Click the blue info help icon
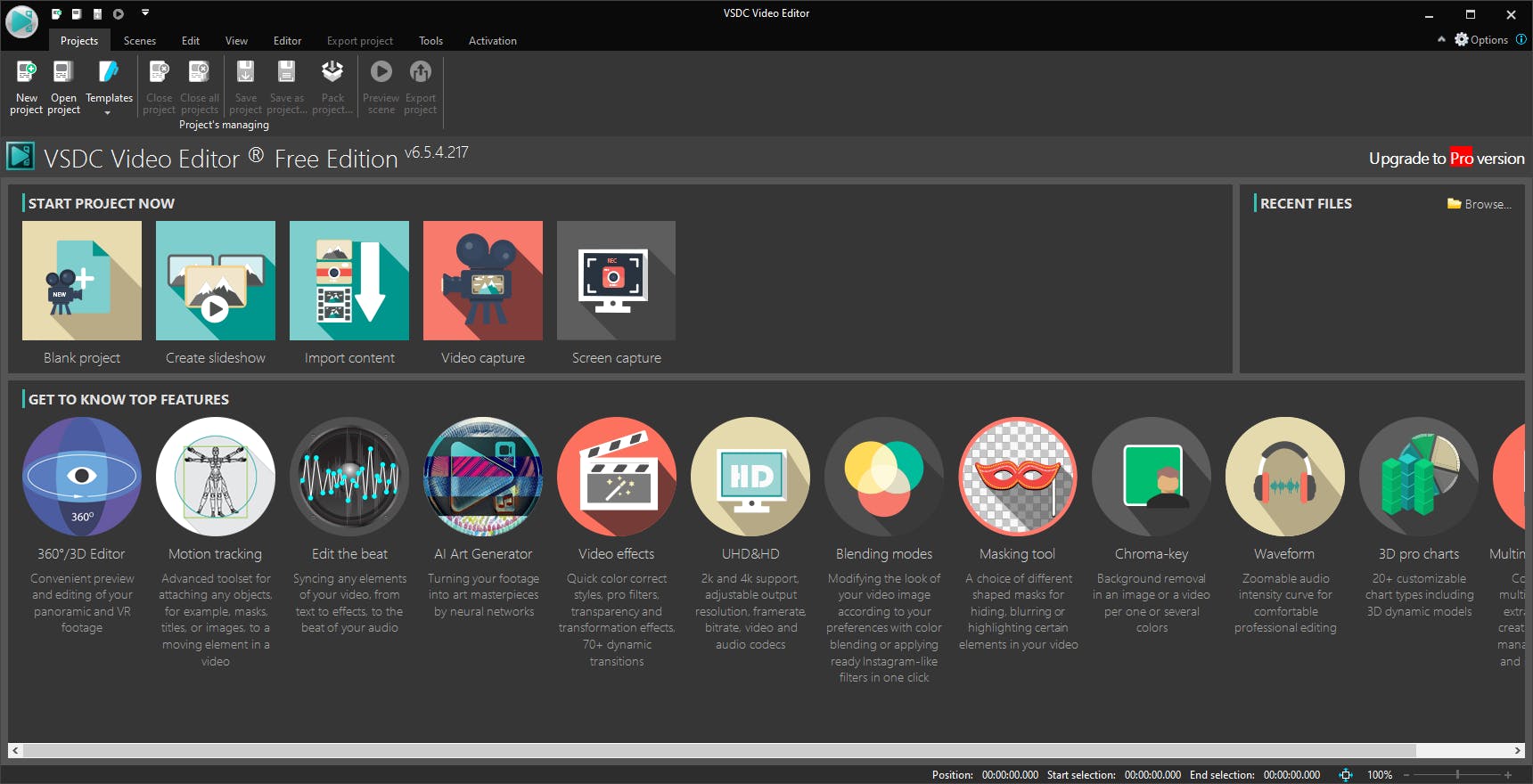Viewport: 1533px width, 784px height. (x=1521, y=39)
